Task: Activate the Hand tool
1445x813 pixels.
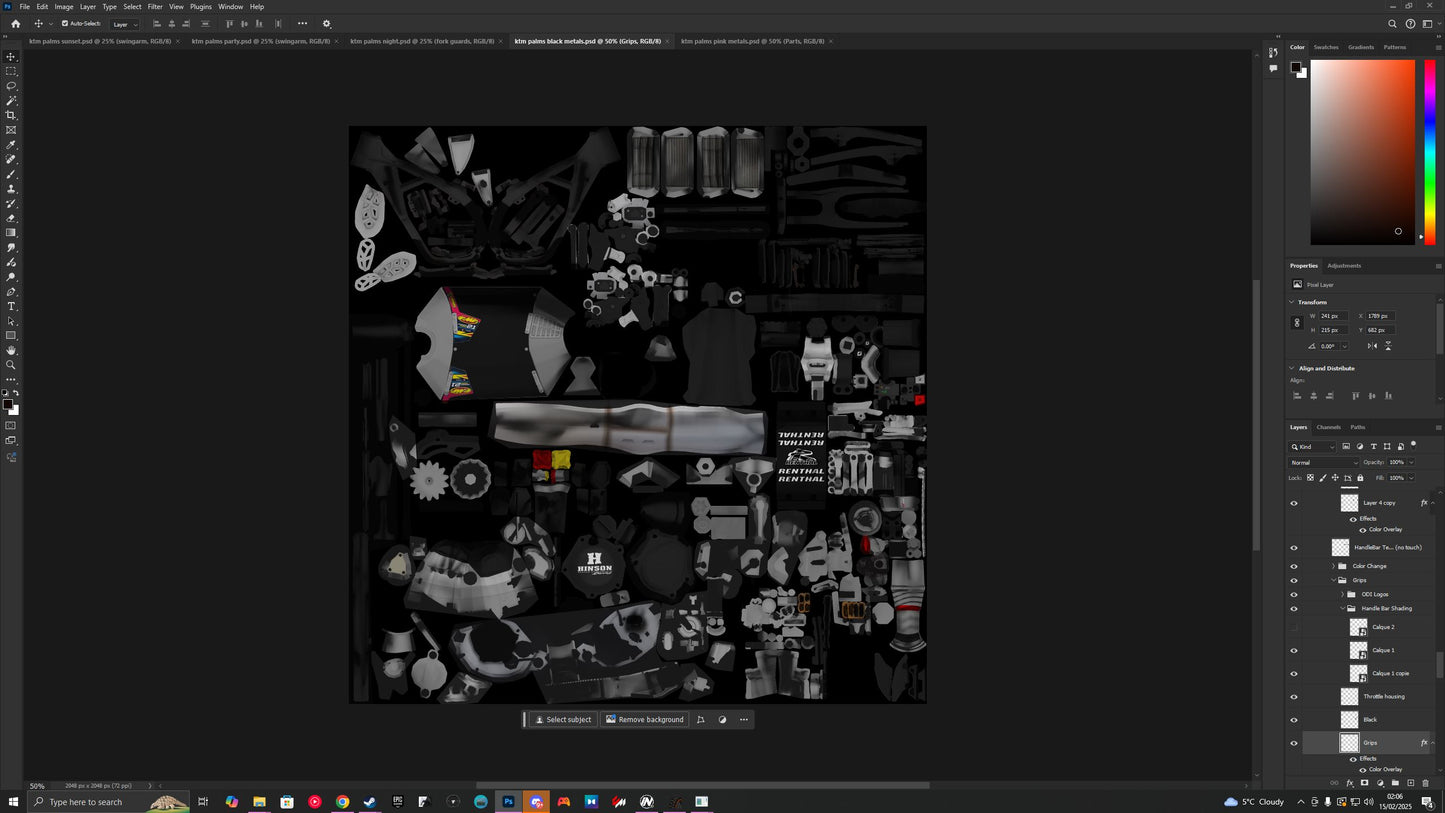Action: tap(11, 350)
